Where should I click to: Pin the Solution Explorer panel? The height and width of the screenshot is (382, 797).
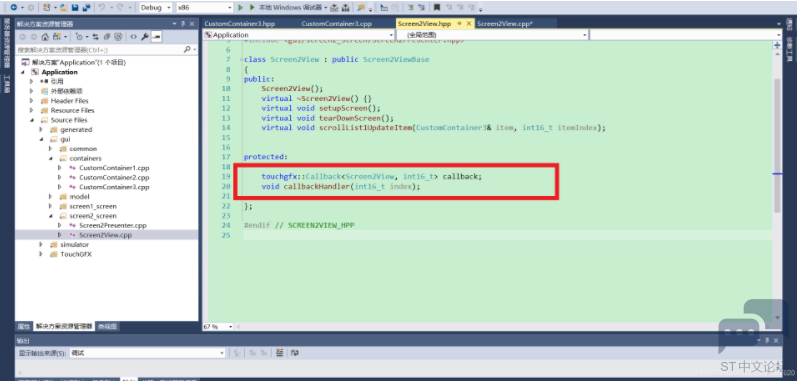point(183,23)
